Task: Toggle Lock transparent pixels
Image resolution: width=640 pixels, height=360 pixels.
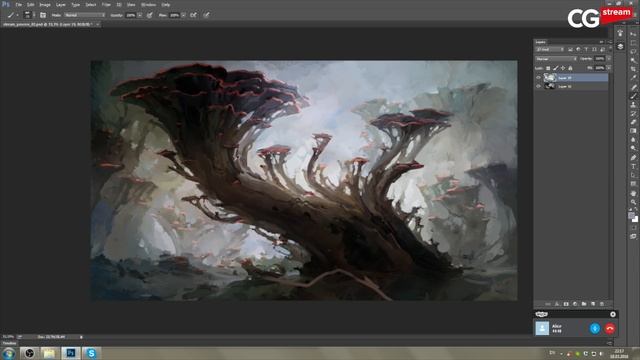Action: (x=548, y=68)
